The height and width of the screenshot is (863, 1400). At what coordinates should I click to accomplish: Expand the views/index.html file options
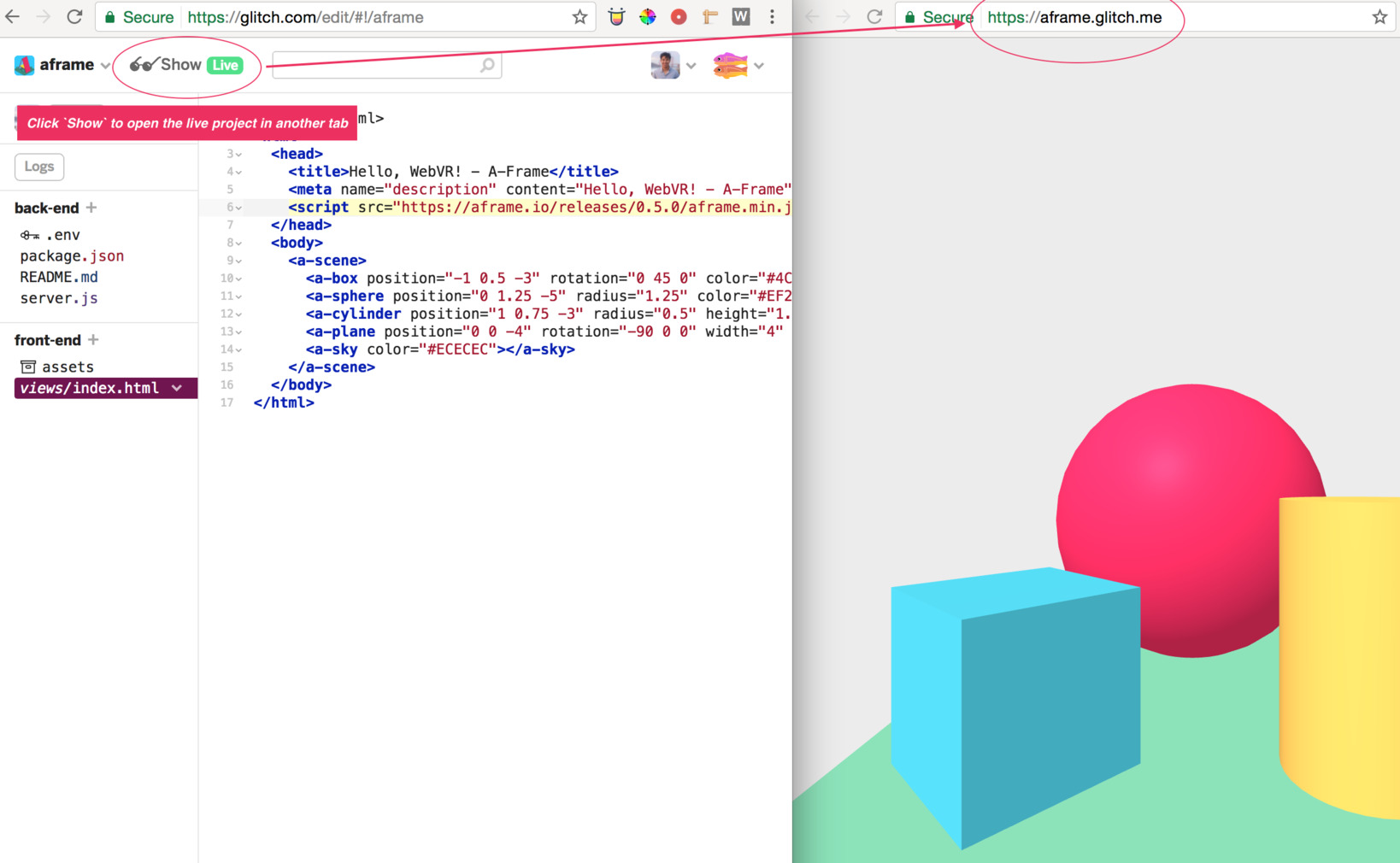click(177, 388)
